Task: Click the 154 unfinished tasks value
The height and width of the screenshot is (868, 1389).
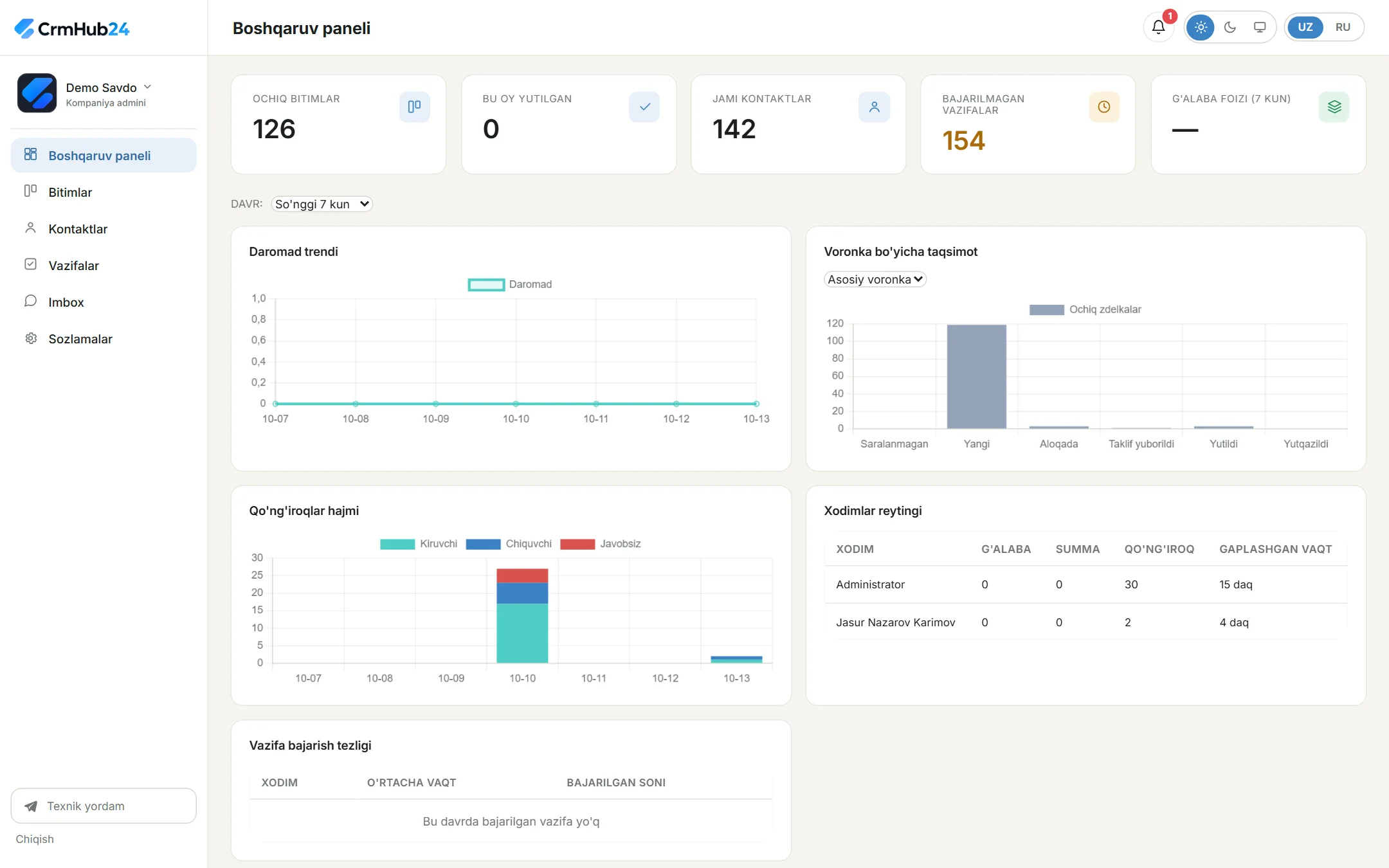Action: tap(963, 140)
